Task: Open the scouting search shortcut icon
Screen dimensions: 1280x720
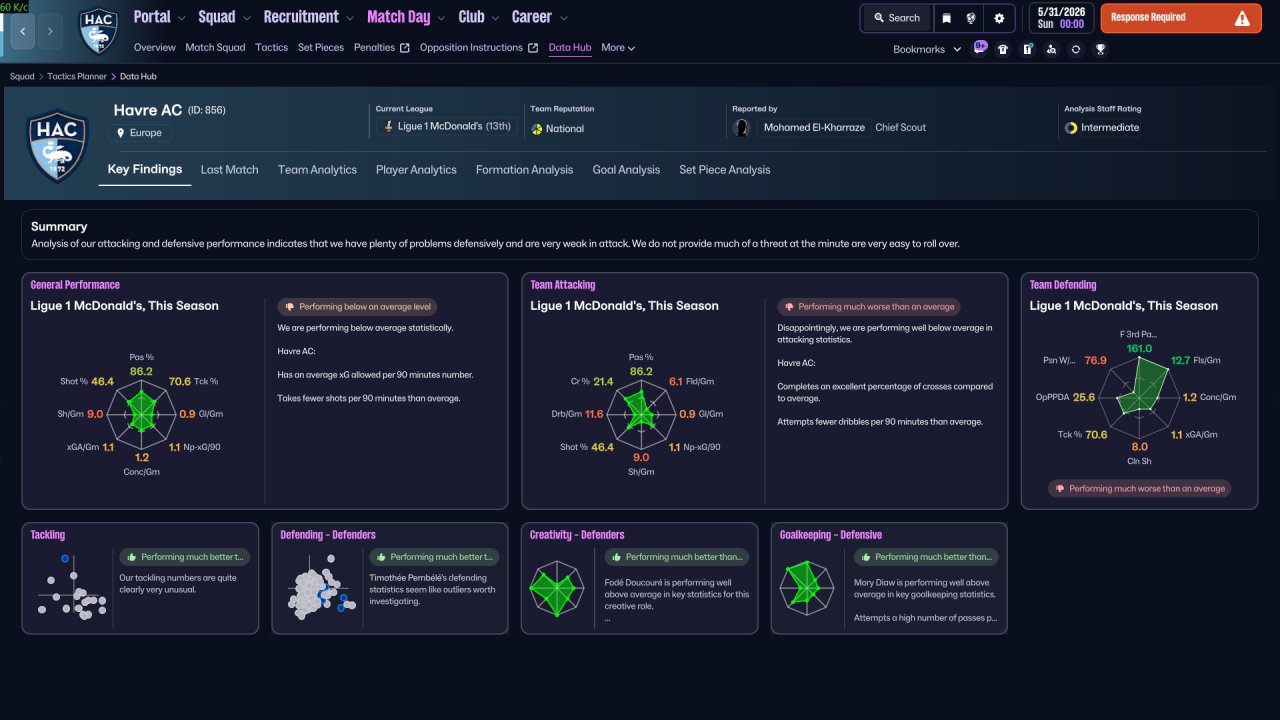Action: tap(1051, 49)
